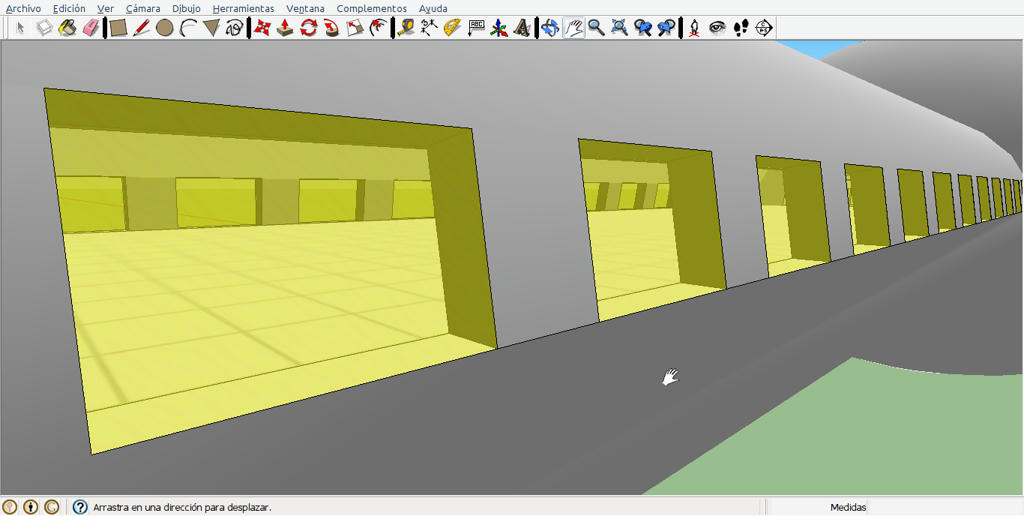Screen dimensions: 1024x516
Task: Expand the Ventana menu
Action: tap(305, 8)
